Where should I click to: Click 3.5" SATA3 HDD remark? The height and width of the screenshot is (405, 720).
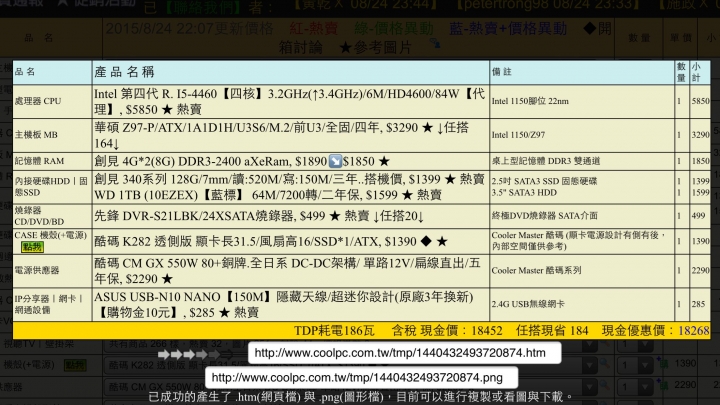coord(524,193)
